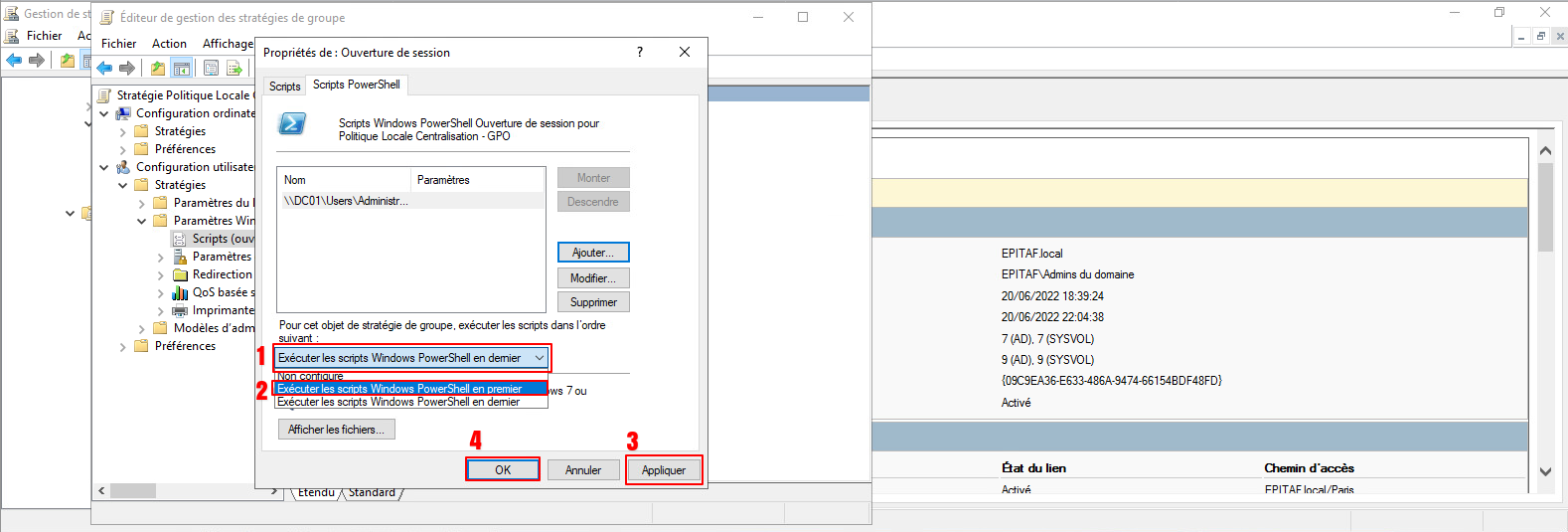Click the up-one-level folder icon in editor toolbar

158,68
